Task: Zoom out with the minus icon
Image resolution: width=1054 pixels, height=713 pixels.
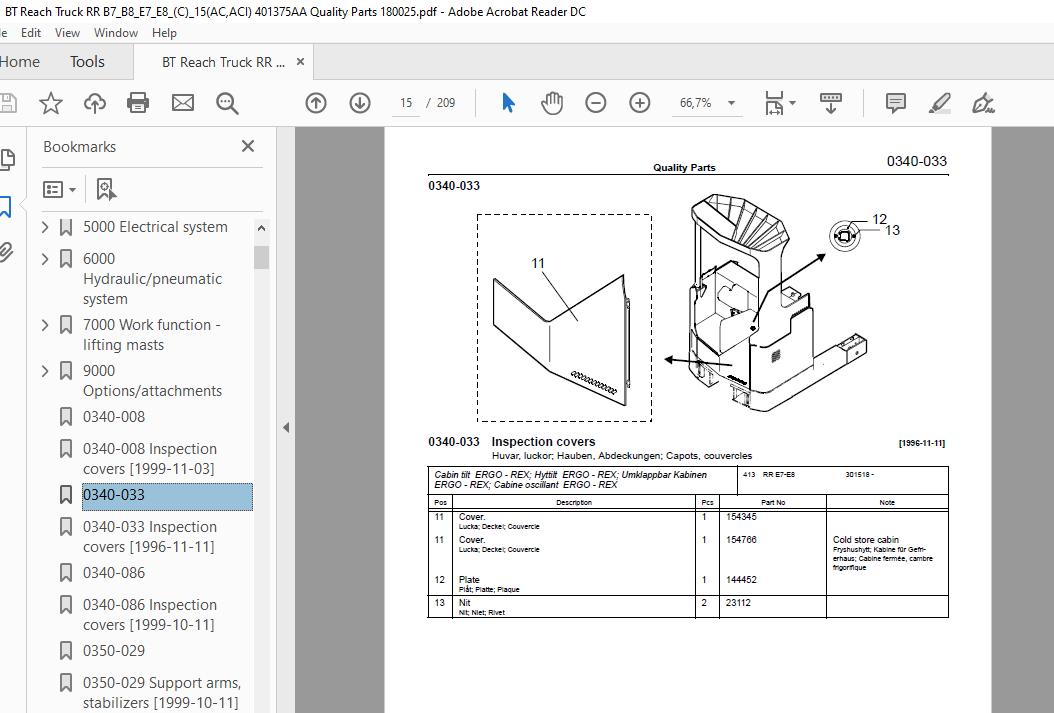Action: tap(595, 102)
